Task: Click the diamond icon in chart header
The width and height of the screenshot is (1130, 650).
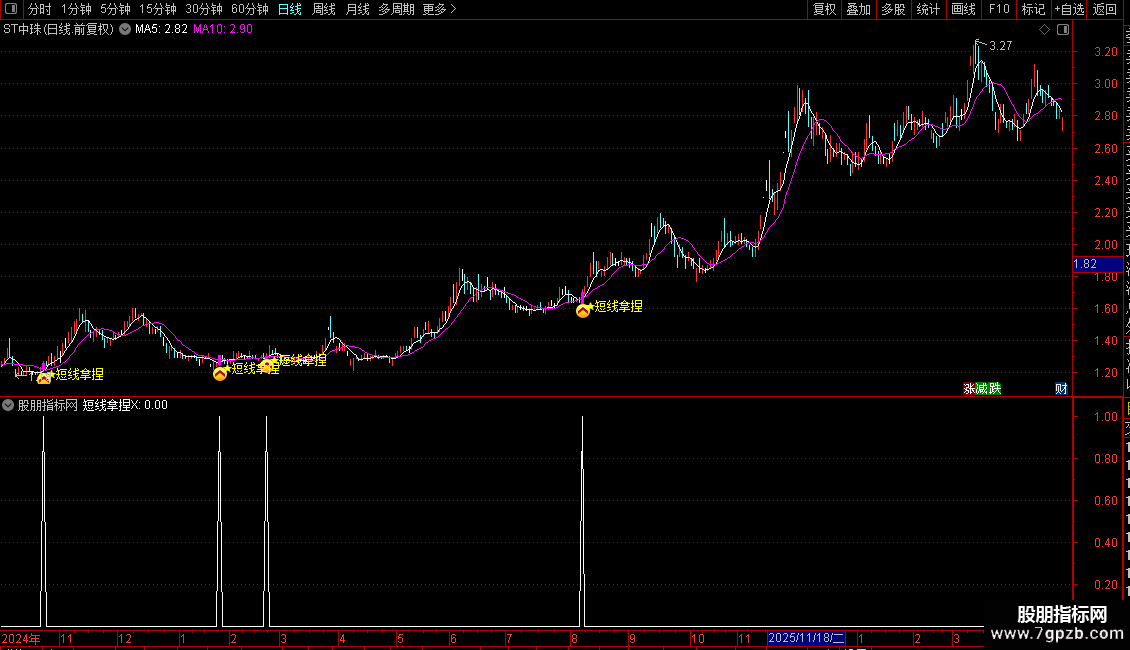Action: pyautogui.click(x=1044, y=30)
